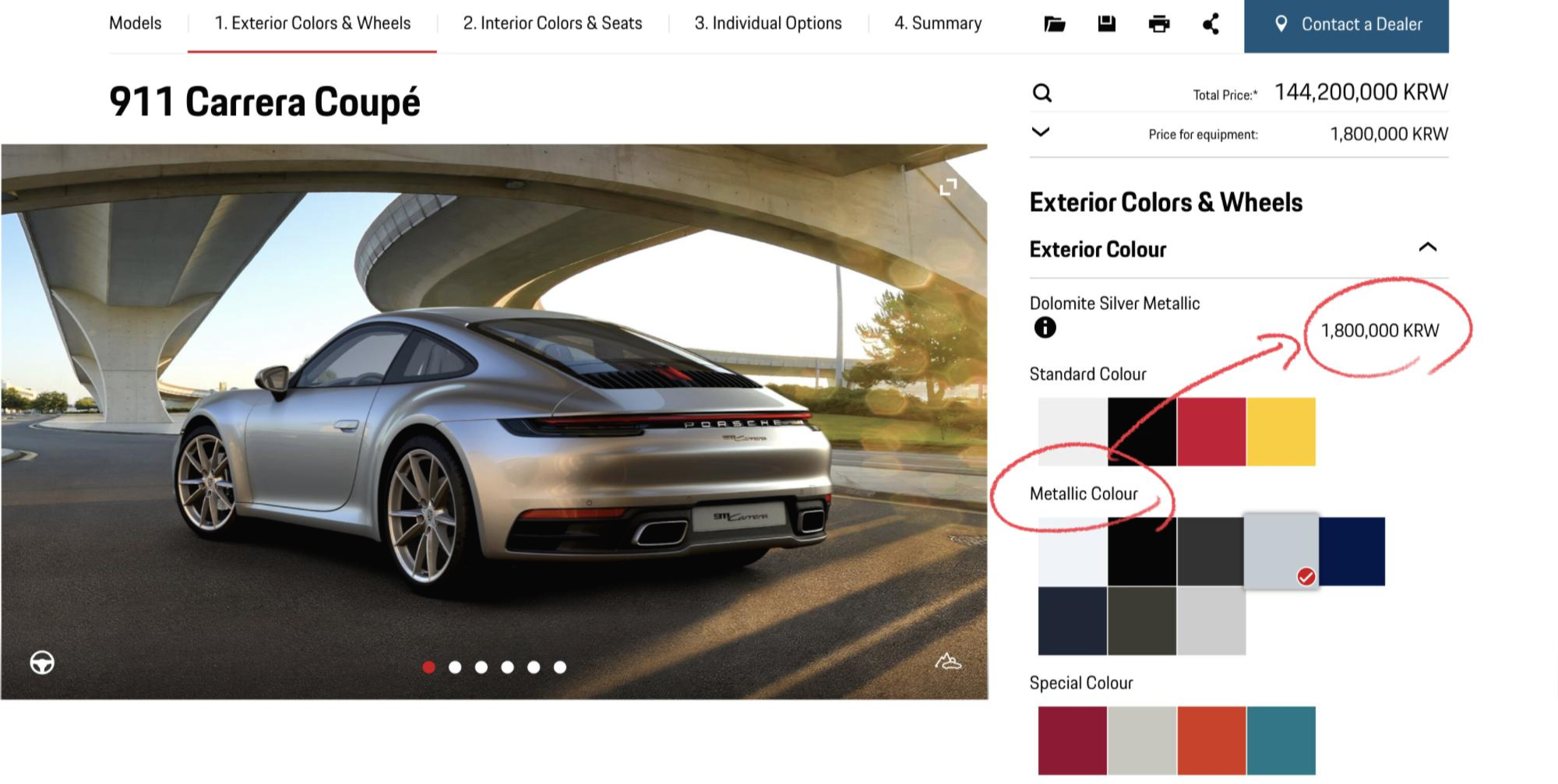Choose standard yellow colour swatch
1558x784 pixels.
coord(1281,432)
